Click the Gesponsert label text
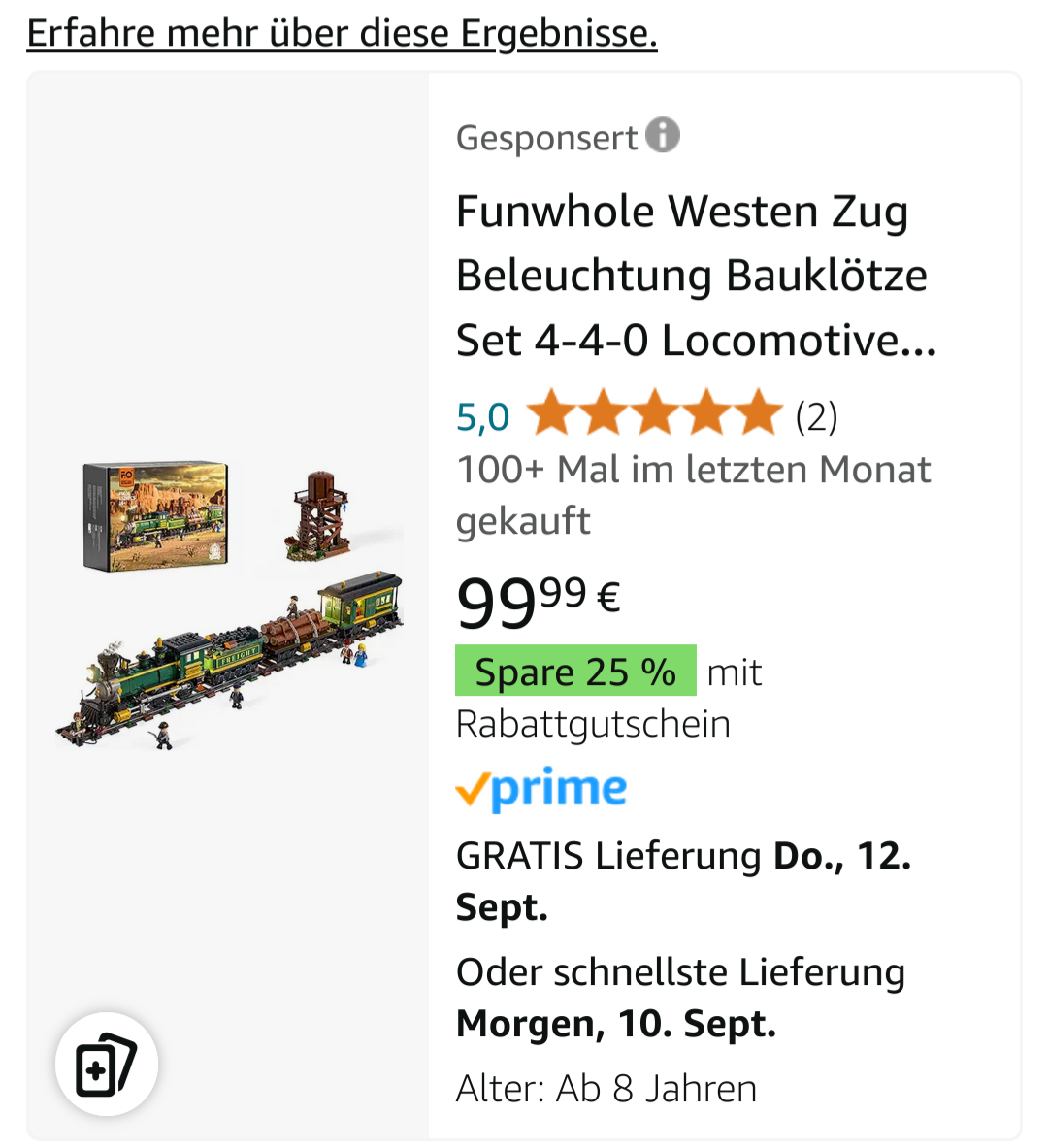The height and width of the screenshot is (1148, 1048). (x=546, y=138)
